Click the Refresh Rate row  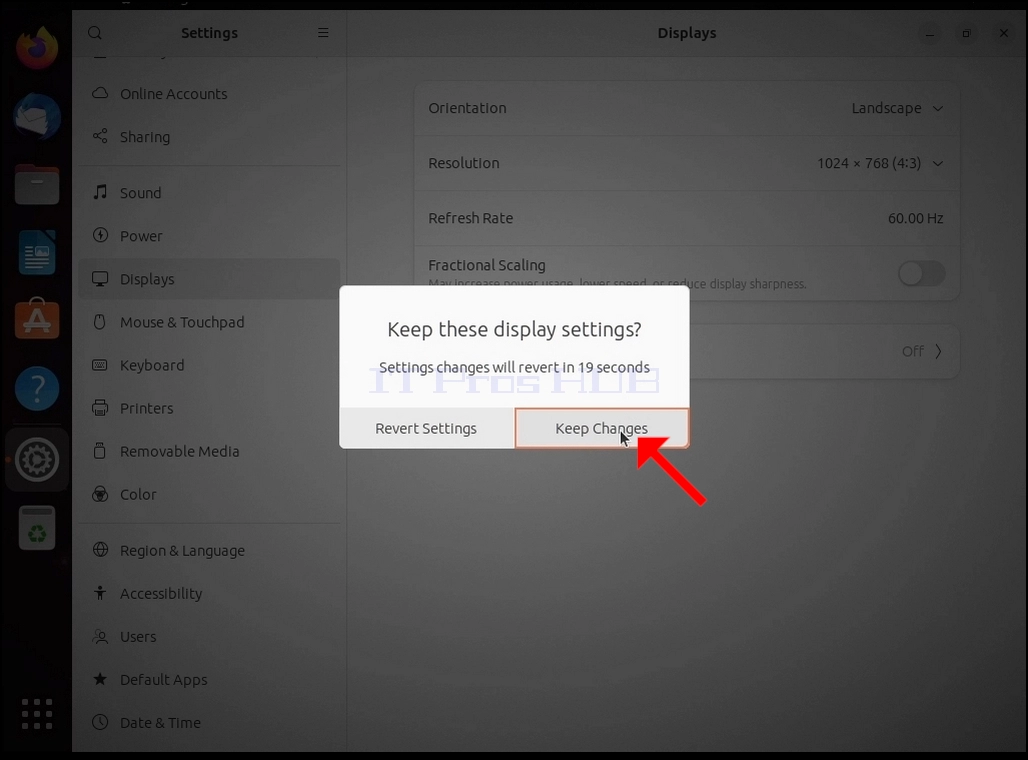[x=687, y=218]
